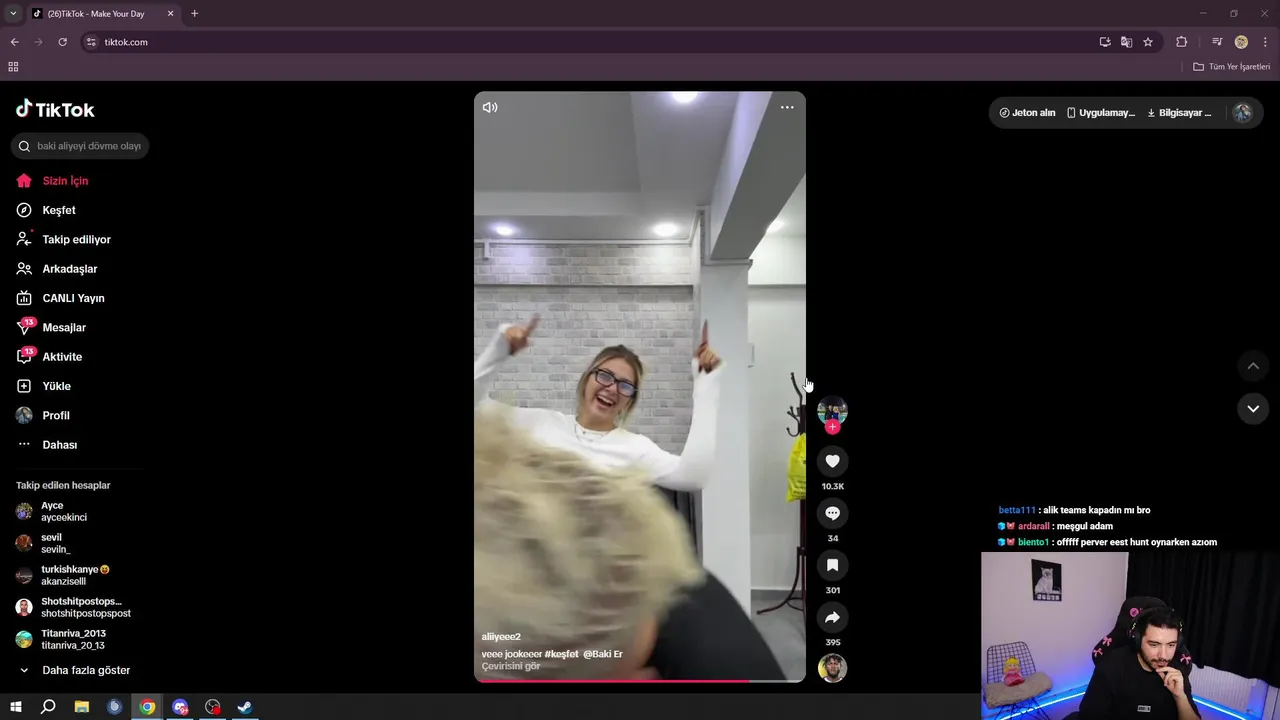
Task: Reload the TikTok page
Action: (62, 42)
